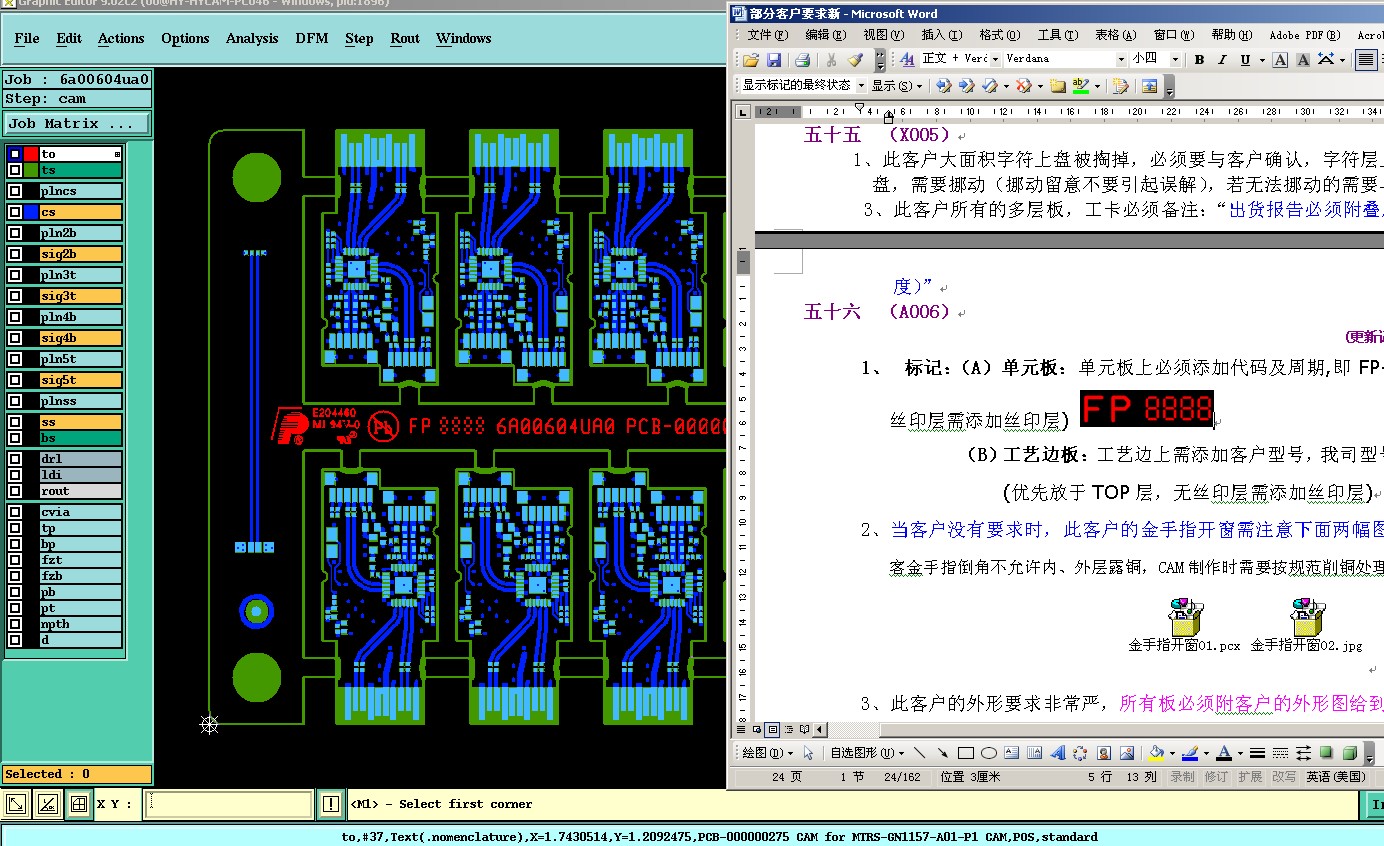Toggle the checkbox for layer drl
This screenshot has height=846, width=1384.
[x=14, y=459]
